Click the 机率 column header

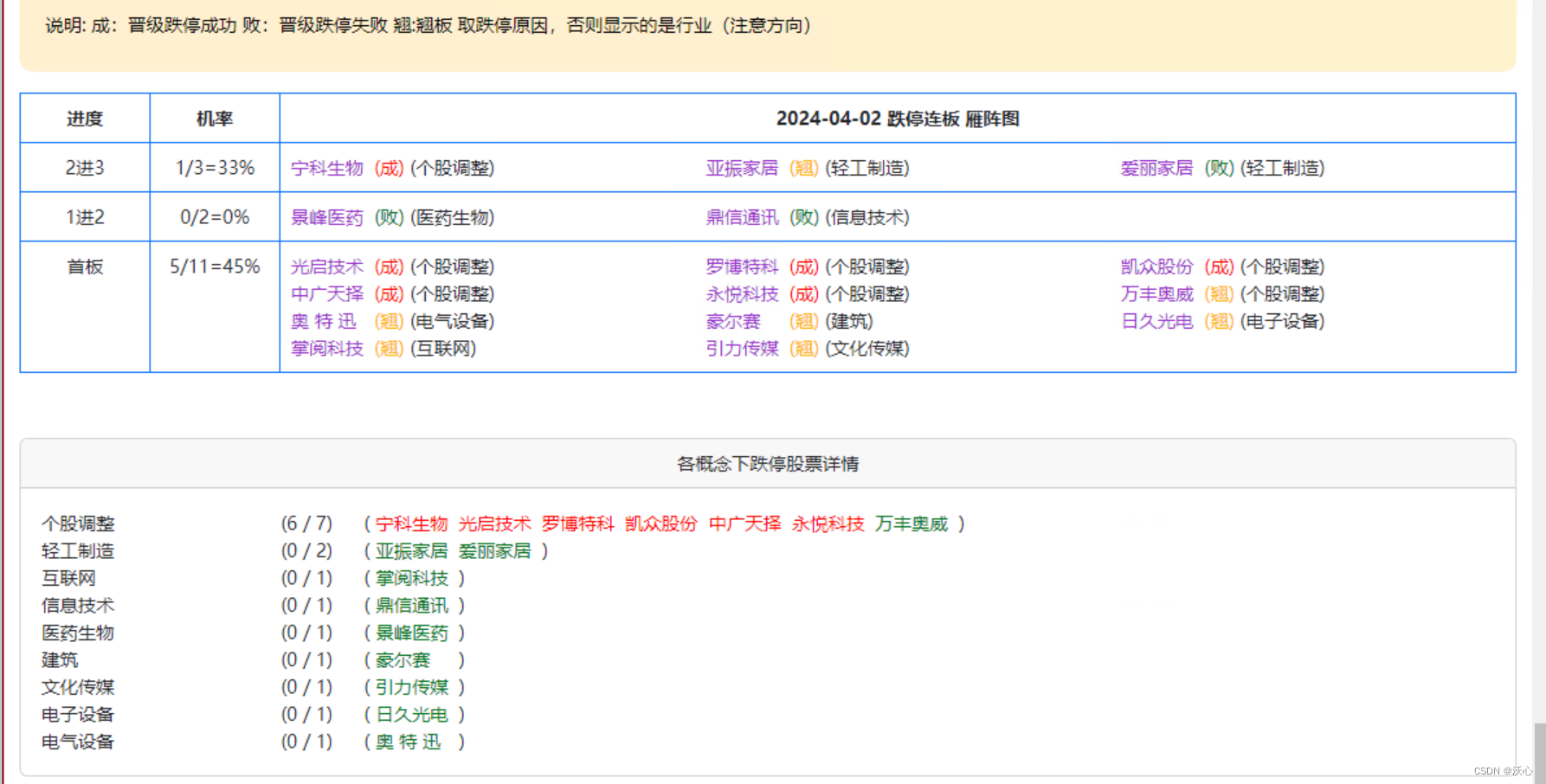[x=215, y=119]
